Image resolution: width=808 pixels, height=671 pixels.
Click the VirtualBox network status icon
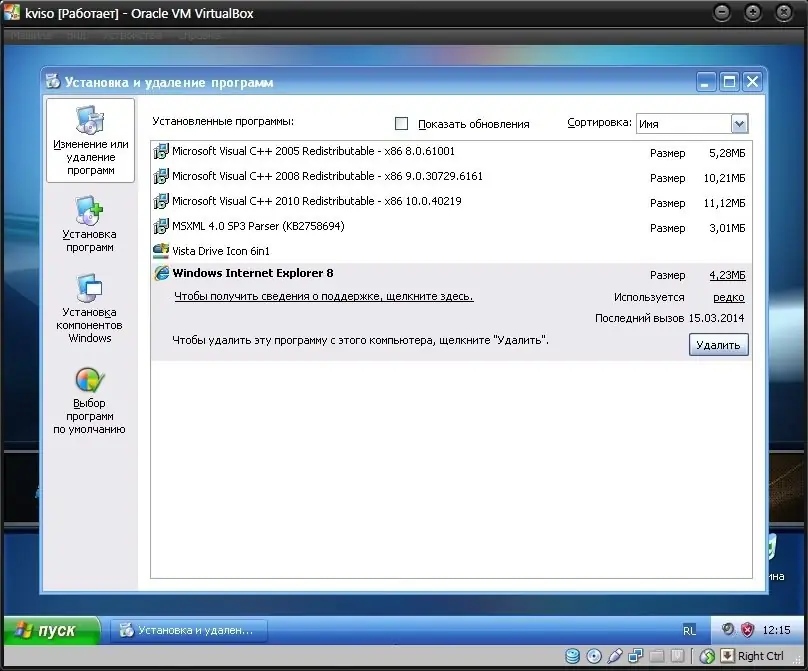(x=635, y=654)
